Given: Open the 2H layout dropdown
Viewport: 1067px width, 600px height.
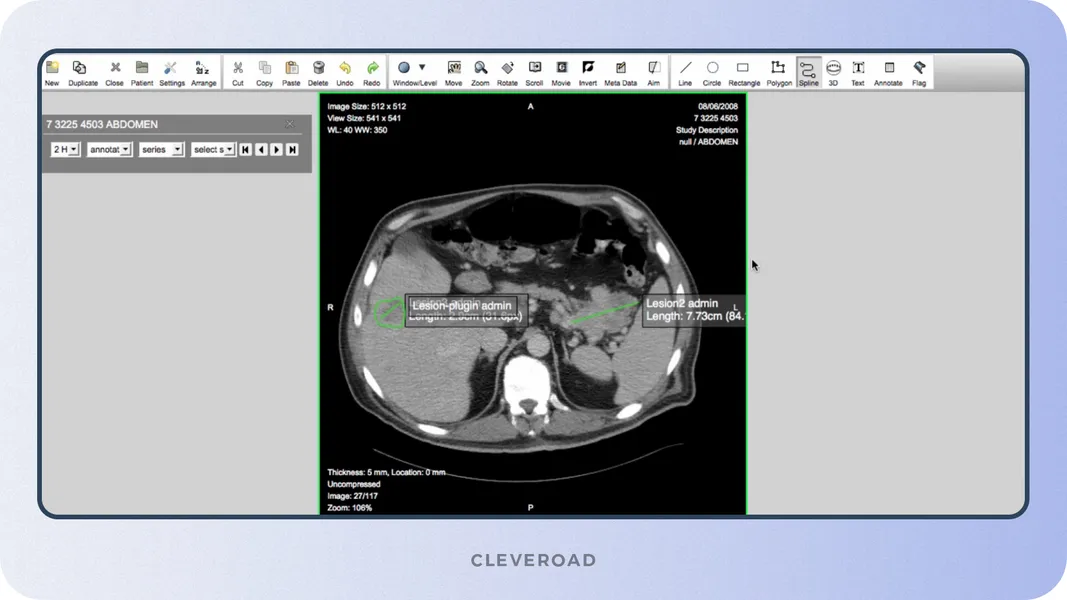Looking at the screenshot, I should (63, 149).
